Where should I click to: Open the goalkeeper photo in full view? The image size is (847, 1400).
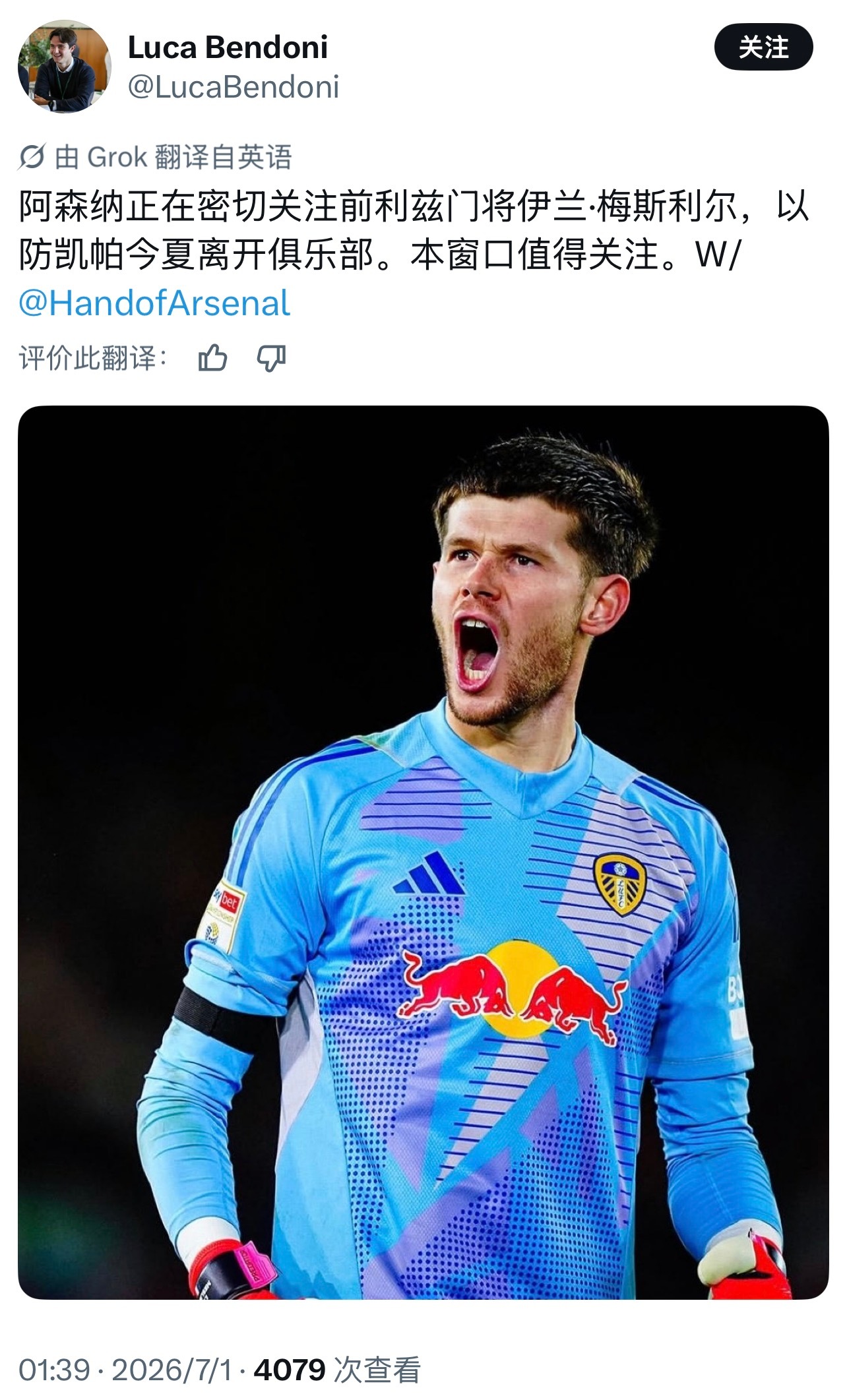click(x=423, y=852)
